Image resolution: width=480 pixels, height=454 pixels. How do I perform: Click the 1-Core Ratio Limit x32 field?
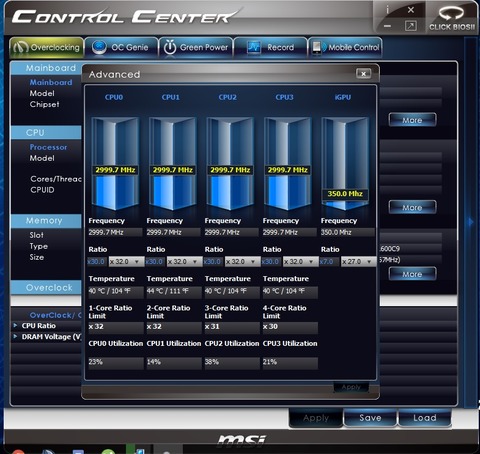(x=116, y=327)
